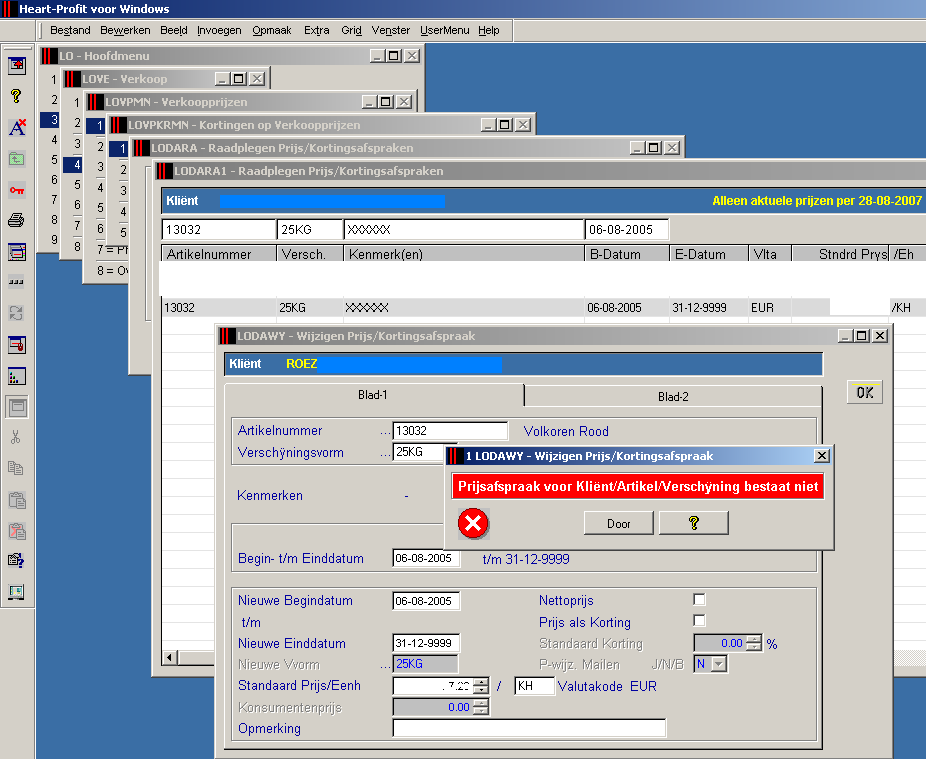Click the scissors cut icon
This screenshot has height=759, width=926.
pos(17,438)
